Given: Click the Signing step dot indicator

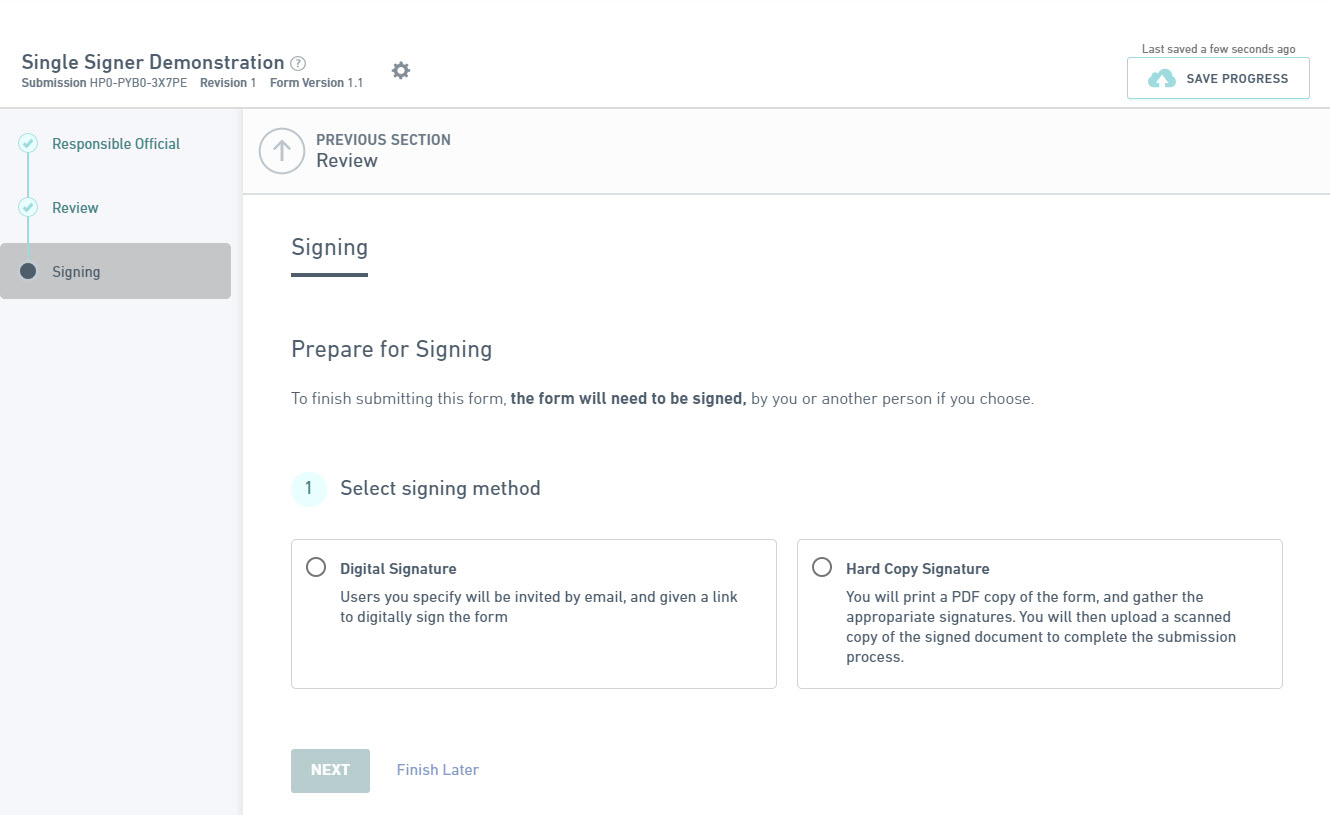Looking at the screenshot, I should (x=28, y=271).
